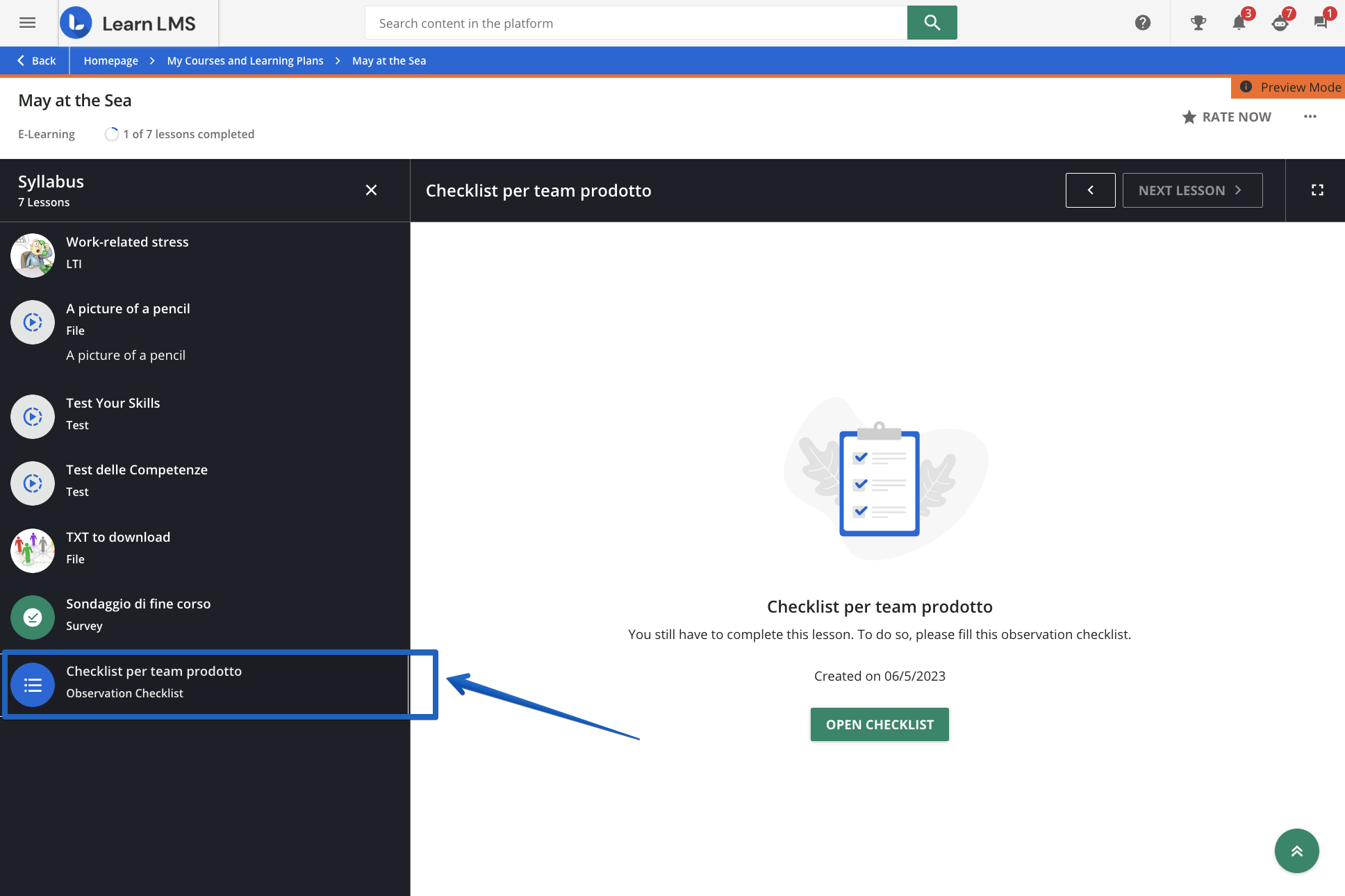Go to Homepage breadcrumb

110,60
